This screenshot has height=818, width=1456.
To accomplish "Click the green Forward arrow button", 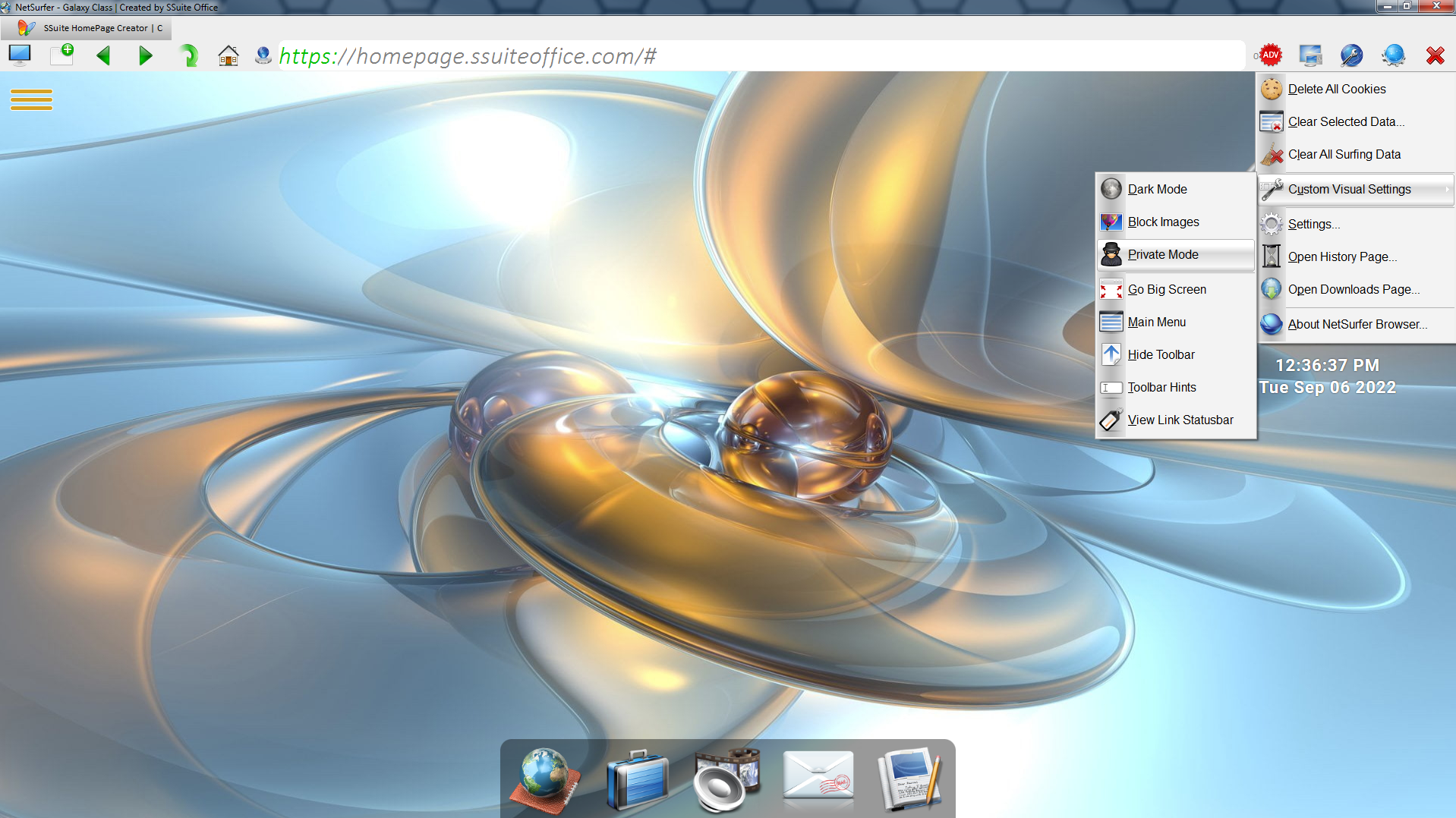I will [x=145, y=56].
